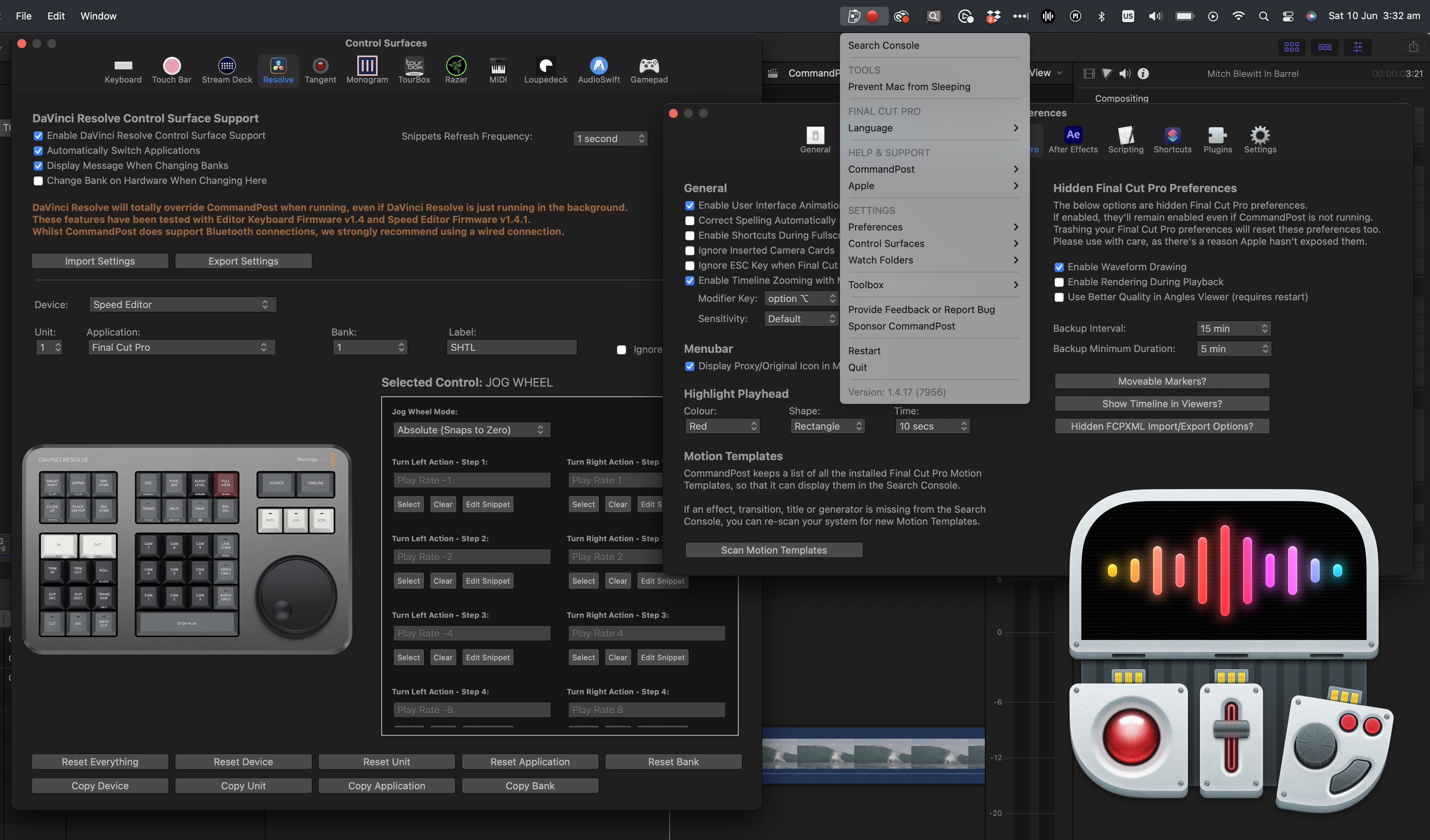This screenshot has width=1430, height=840.
Task: Open the Highlight Playhead Colour Red selector
Action: tap(722, 426)
